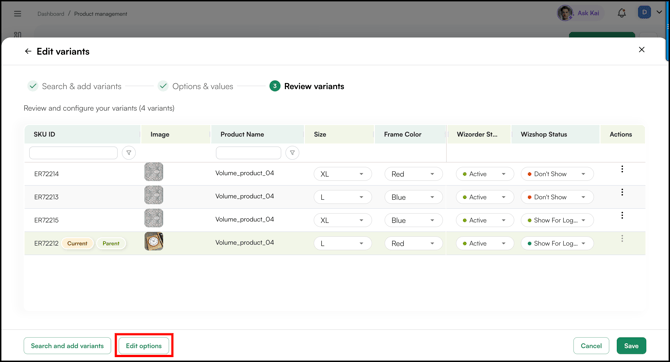The width and height of the screenshot is (670, 362).
Task: Open the hamburger menu icon
Action: point(18,14)
